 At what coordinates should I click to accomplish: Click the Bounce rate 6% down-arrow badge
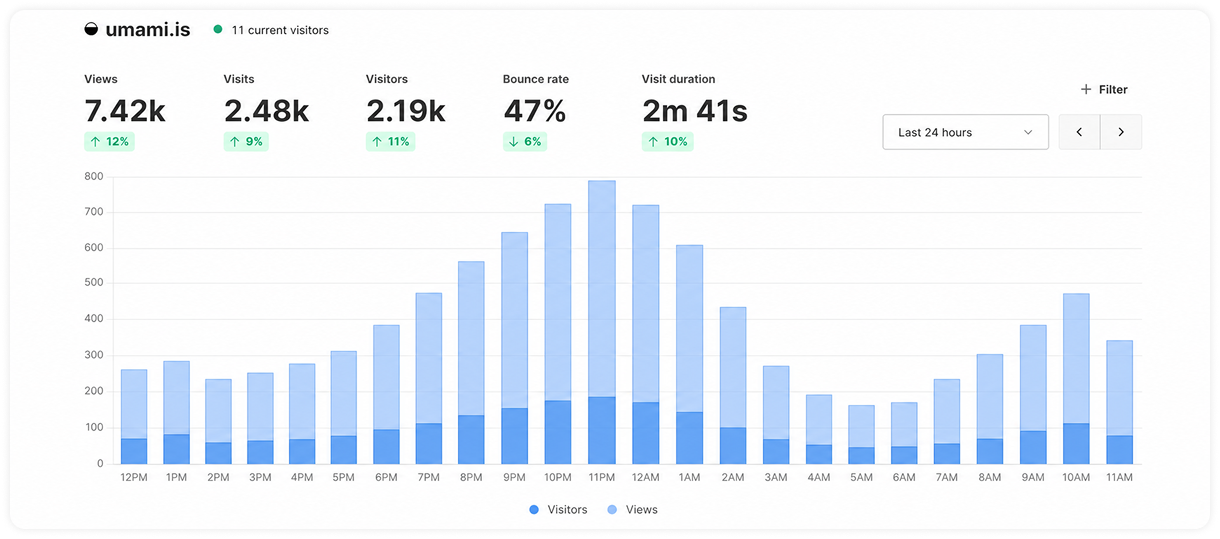(525, 142)
